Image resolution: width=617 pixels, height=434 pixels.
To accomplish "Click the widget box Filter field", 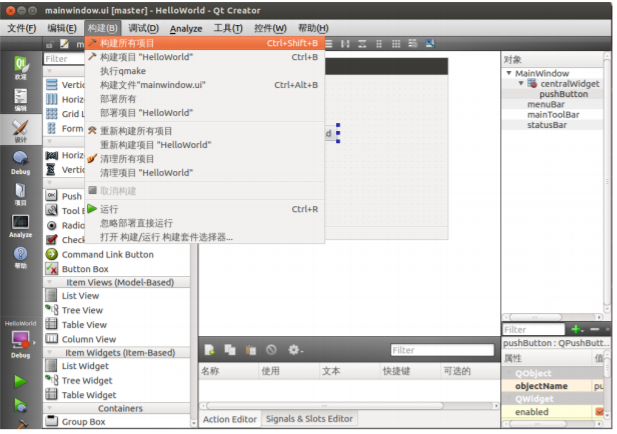I will click(64, 59).
